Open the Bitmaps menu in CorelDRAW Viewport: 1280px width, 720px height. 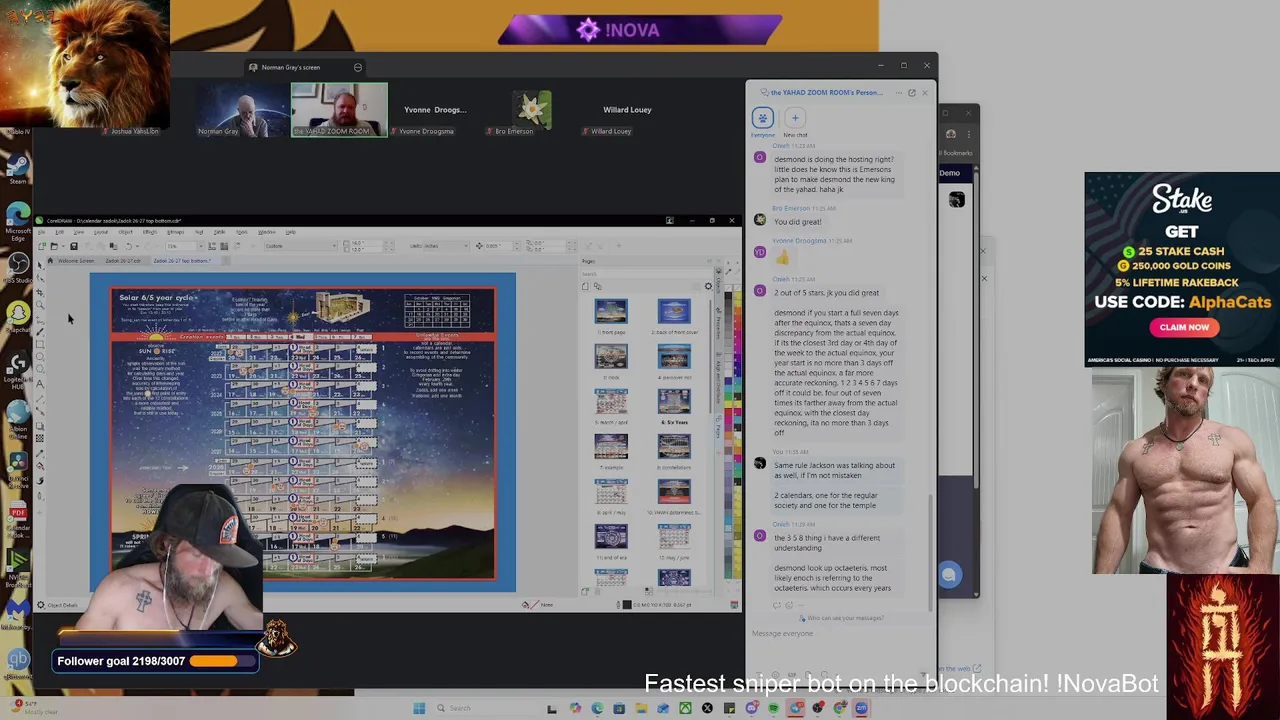click(x=175, y=232)
